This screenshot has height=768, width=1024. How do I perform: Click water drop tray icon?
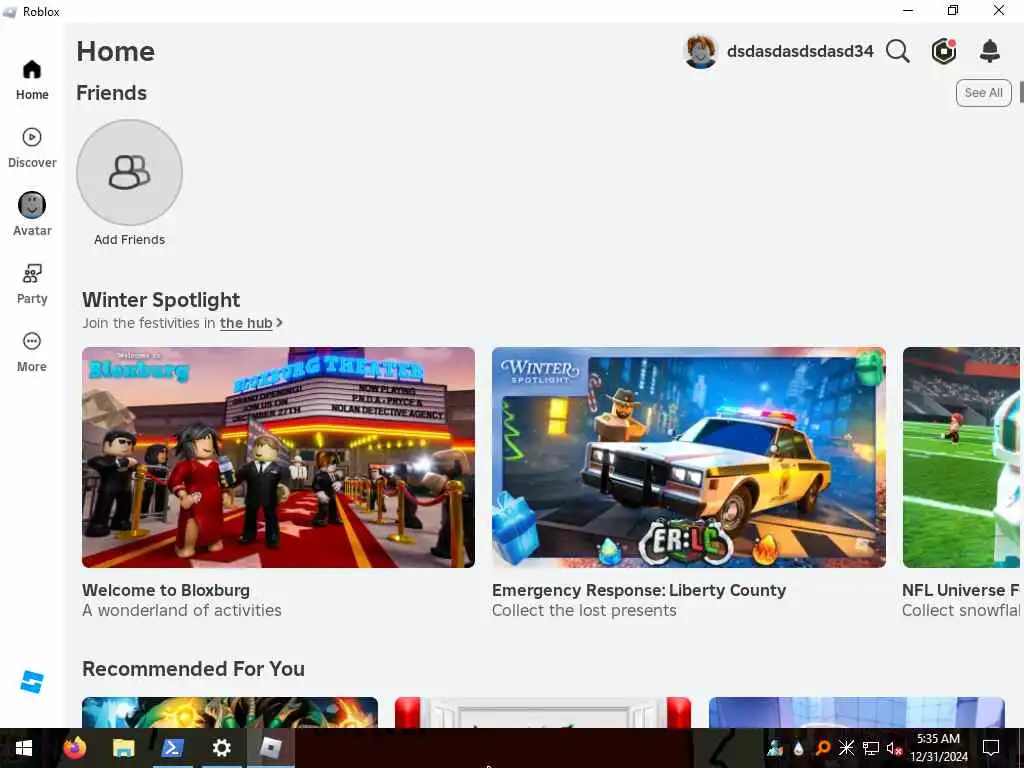(x=798, y=748)
